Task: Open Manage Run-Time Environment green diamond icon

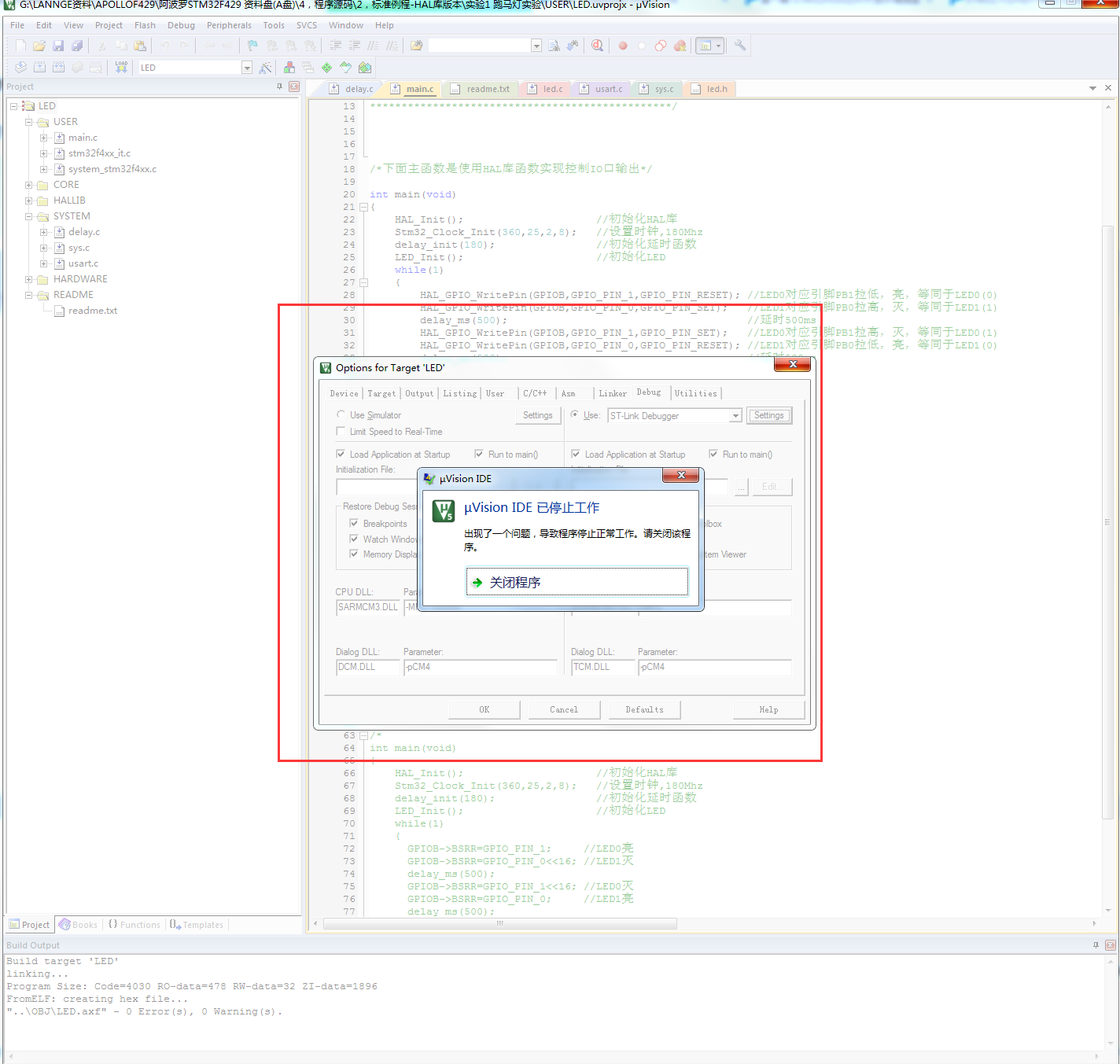Action: (x=326, y=68)
